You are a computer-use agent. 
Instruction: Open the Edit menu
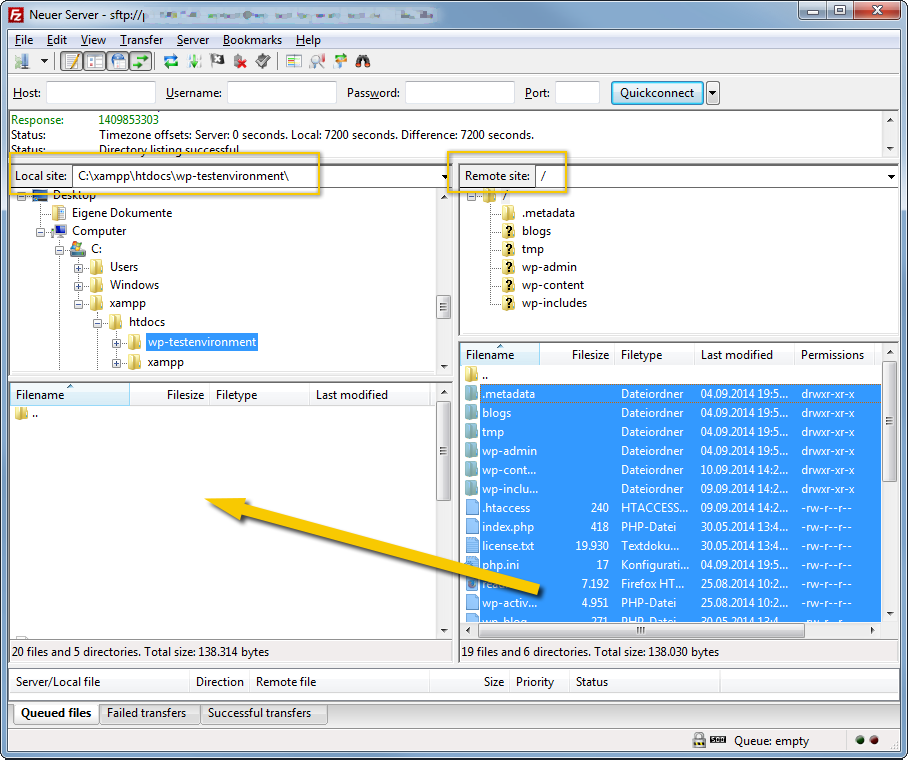pyautogui.click(x=57, y=40)
